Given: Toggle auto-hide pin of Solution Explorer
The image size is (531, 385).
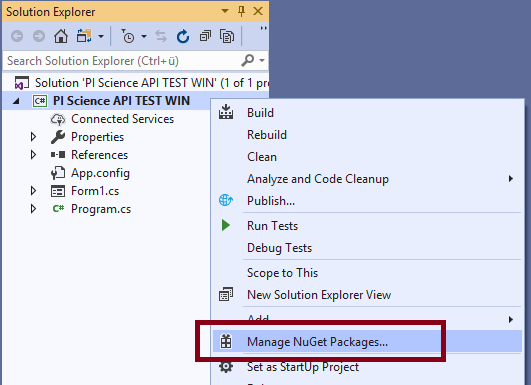Looking at the screenshot, I should 241,11.
